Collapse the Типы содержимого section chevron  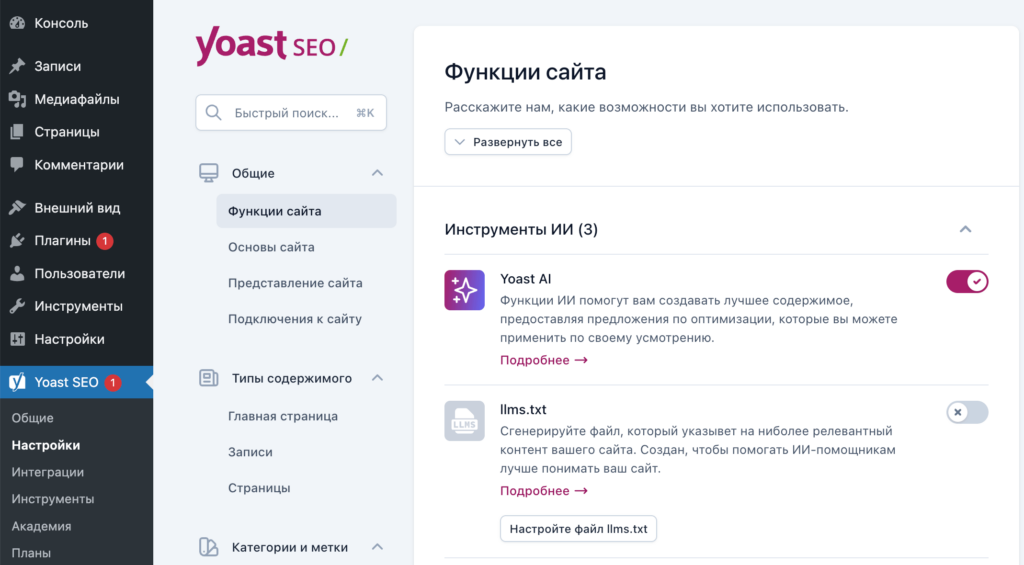[377, 378]
